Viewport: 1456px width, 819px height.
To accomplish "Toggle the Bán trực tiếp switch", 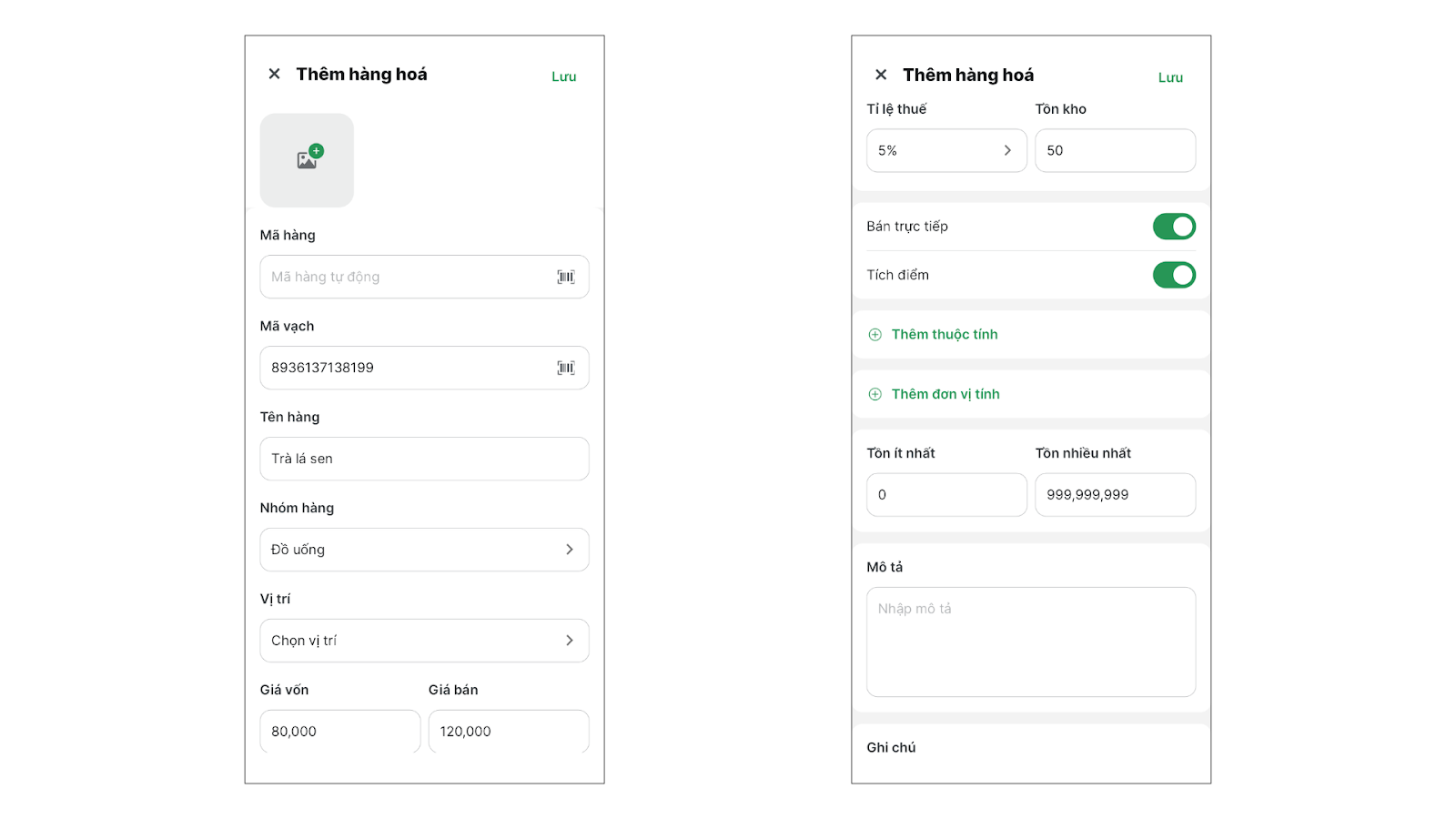I will 1173,227.
